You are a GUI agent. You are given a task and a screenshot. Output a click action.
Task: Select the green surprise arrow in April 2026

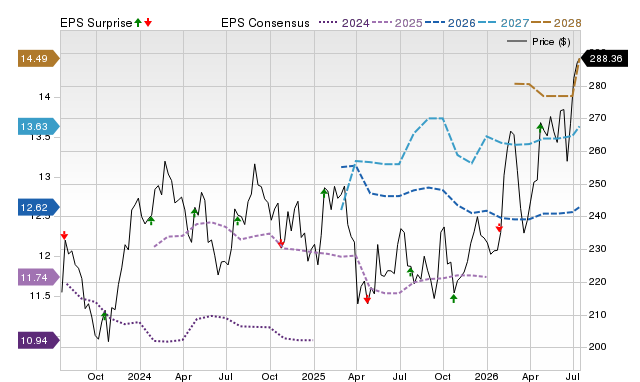point(540,127)
